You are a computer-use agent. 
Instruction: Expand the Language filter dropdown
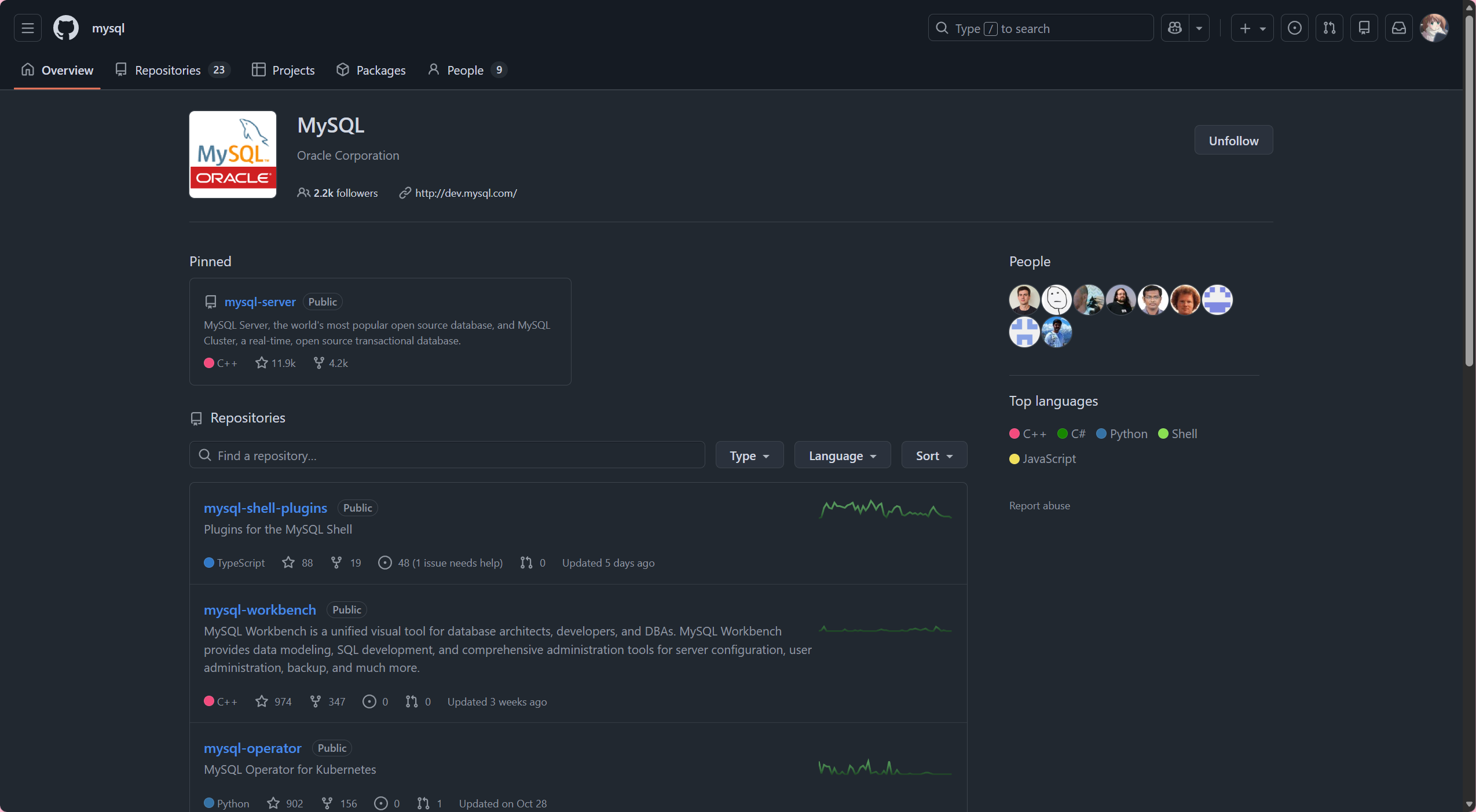pos(843,455)
